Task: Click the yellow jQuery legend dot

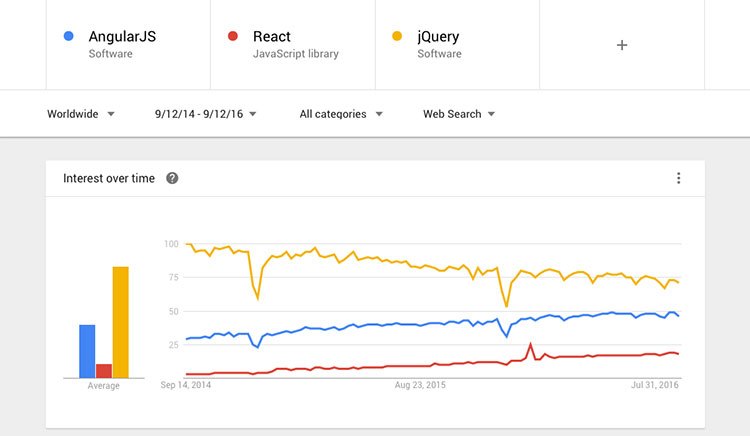Action: tap(397, 36)
